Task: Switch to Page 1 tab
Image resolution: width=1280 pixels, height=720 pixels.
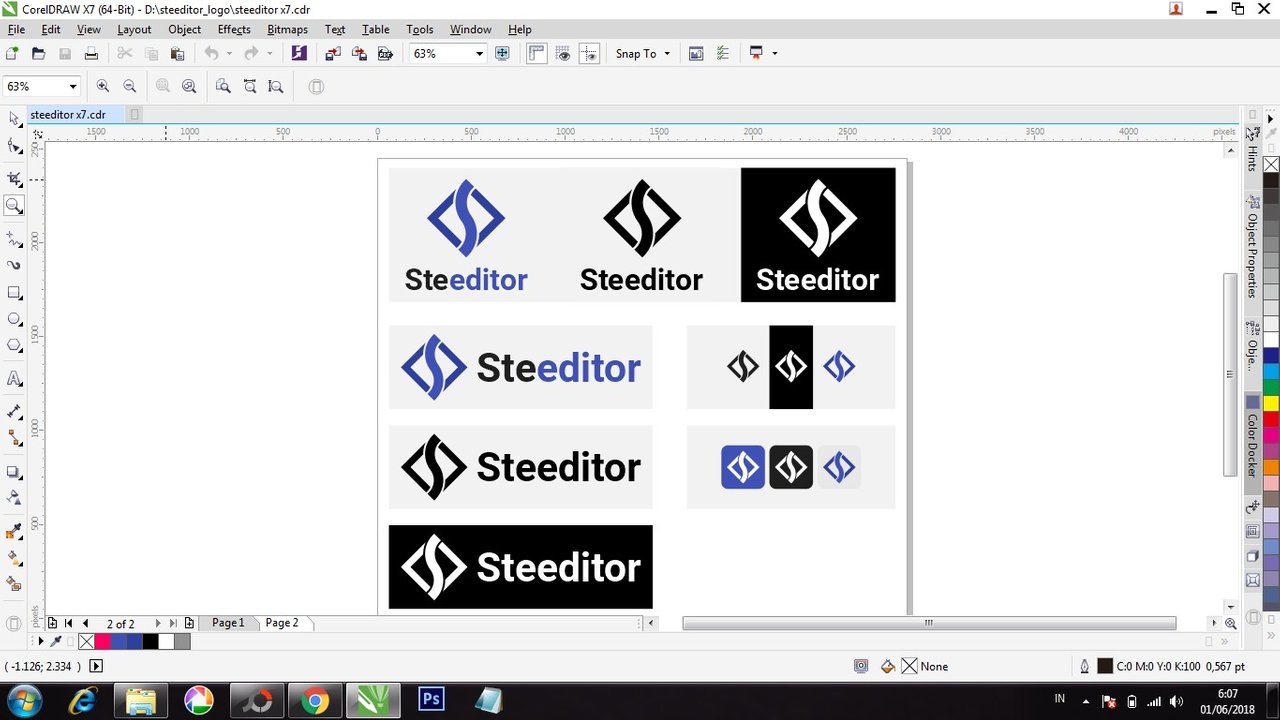Action: coord(228,623)
